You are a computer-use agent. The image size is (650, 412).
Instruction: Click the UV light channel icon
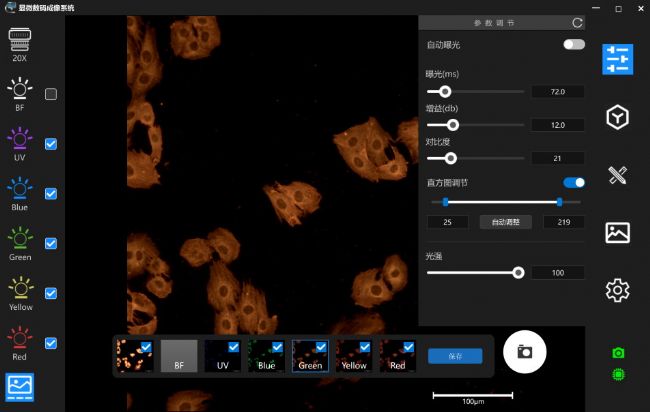[20, 140]
